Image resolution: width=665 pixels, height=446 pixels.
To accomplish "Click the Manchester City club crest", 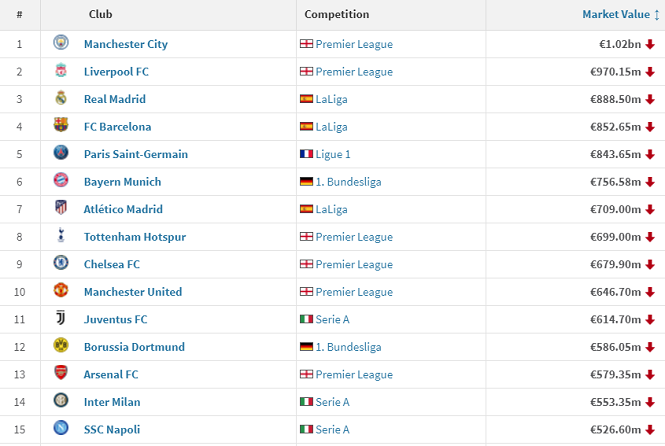I will click(61, 42).
